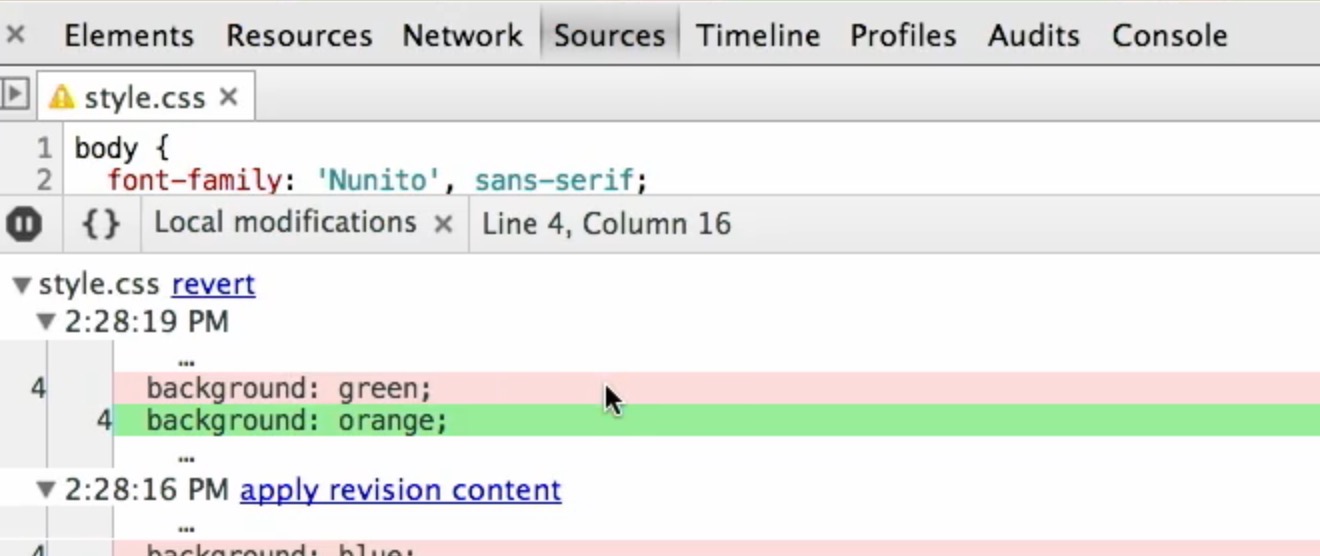Collapse the 2:28:19 PM revision

[x=46, y=322]
